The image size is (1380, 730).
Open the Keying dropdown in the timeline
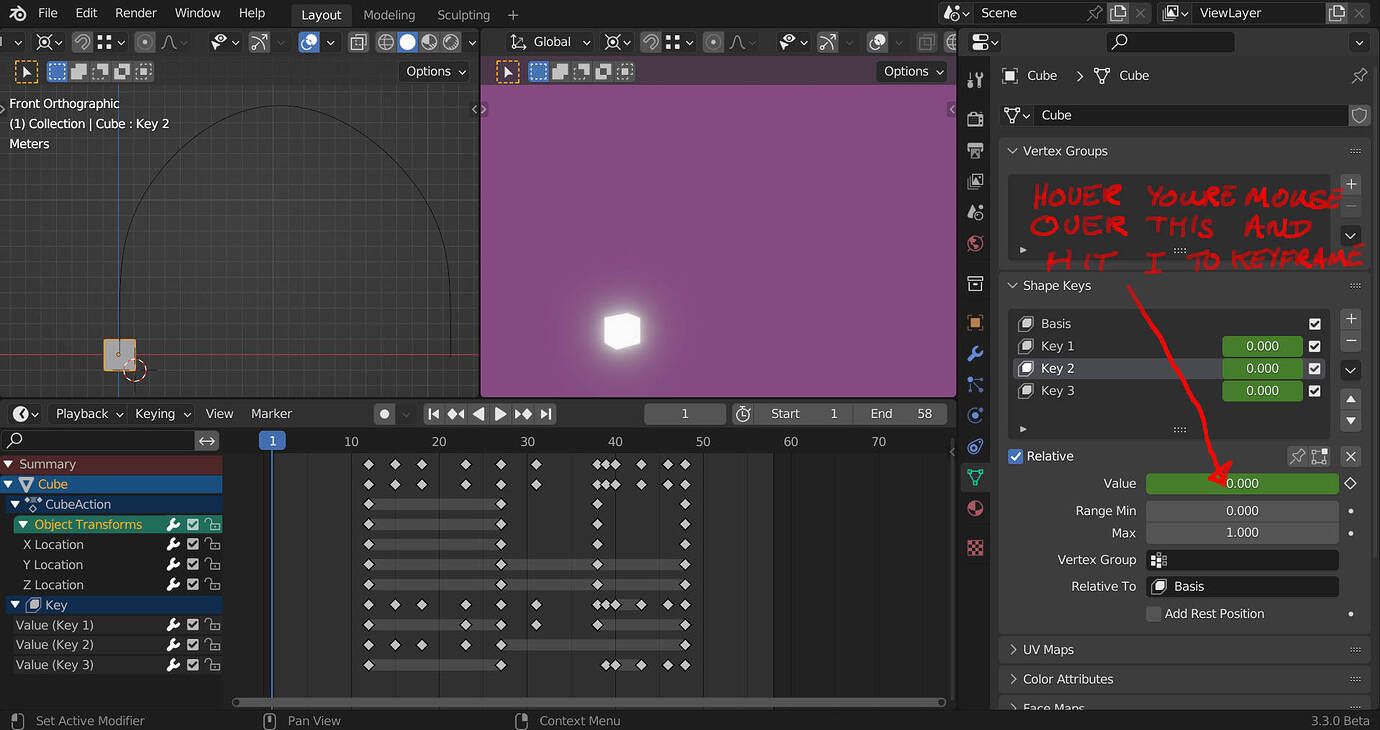[161, 414]
